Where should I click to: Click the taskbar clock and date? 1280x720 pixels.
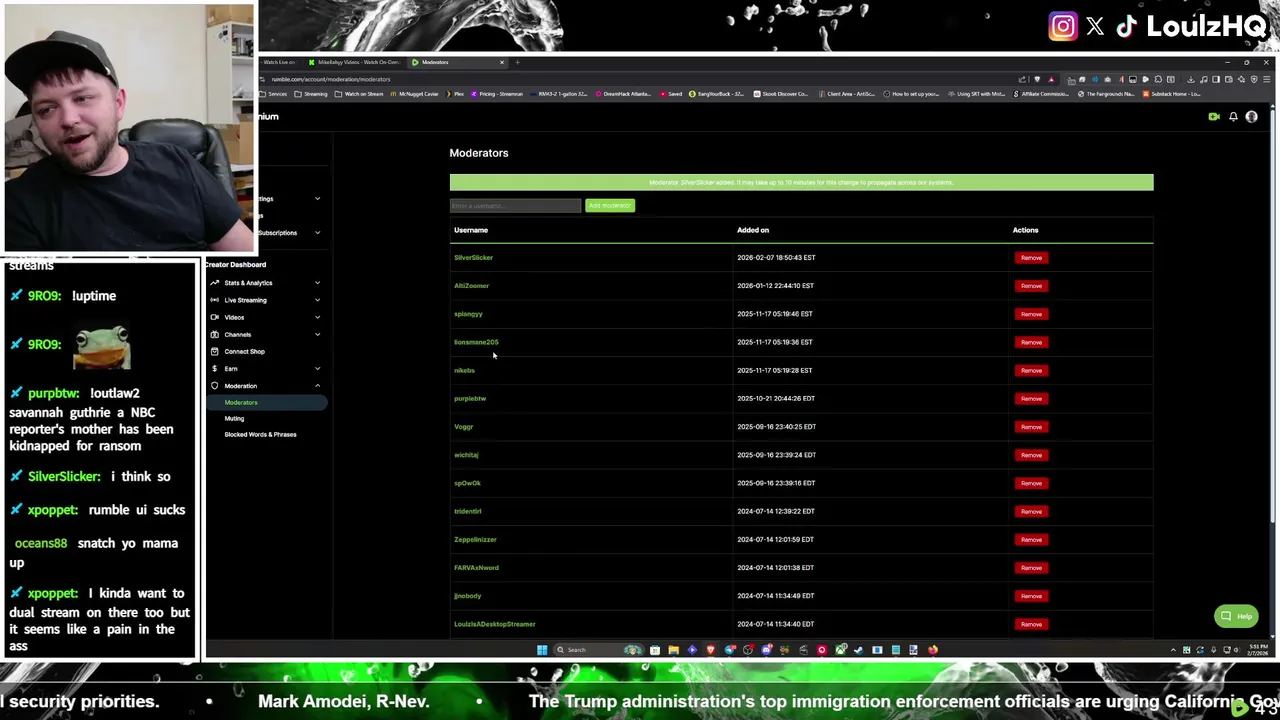tap(1259, 650)
